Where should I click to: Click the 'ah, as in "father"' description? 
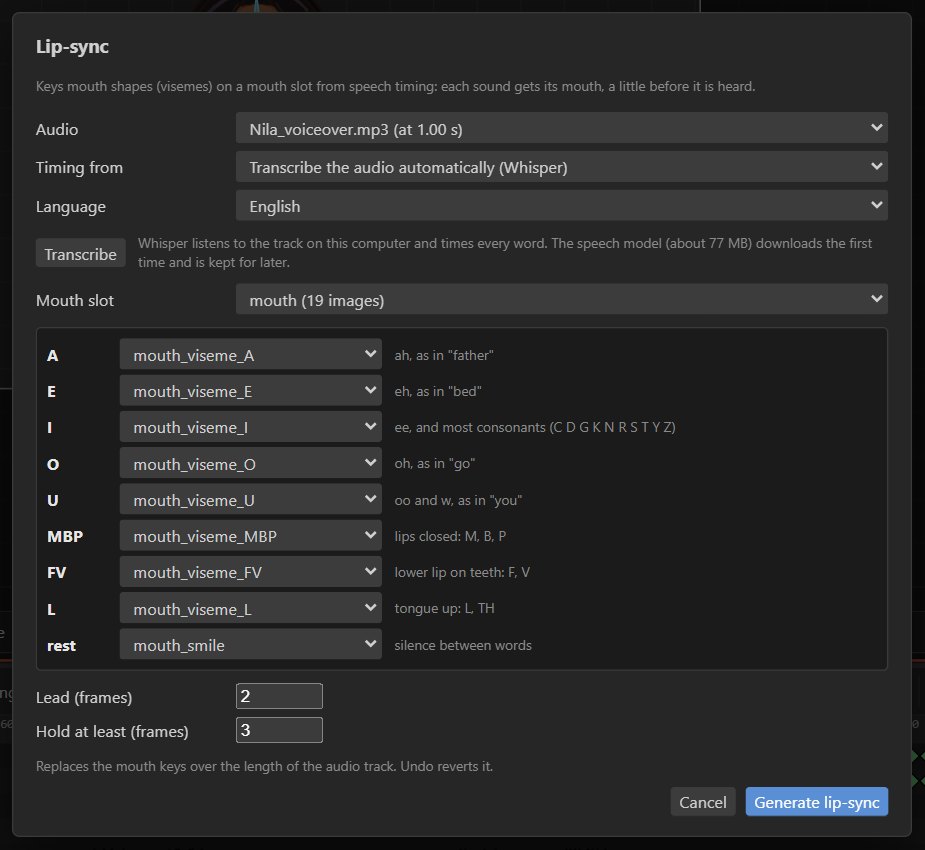tap(444, 355)
